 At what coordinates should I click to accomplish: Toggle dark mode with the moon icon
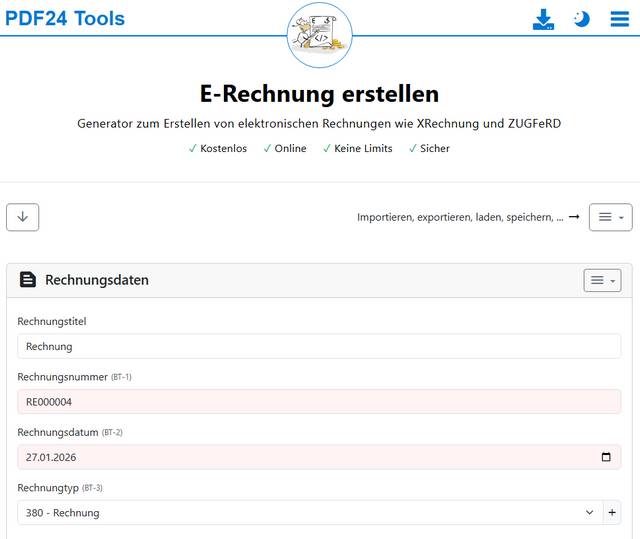(x=581, y=19)
